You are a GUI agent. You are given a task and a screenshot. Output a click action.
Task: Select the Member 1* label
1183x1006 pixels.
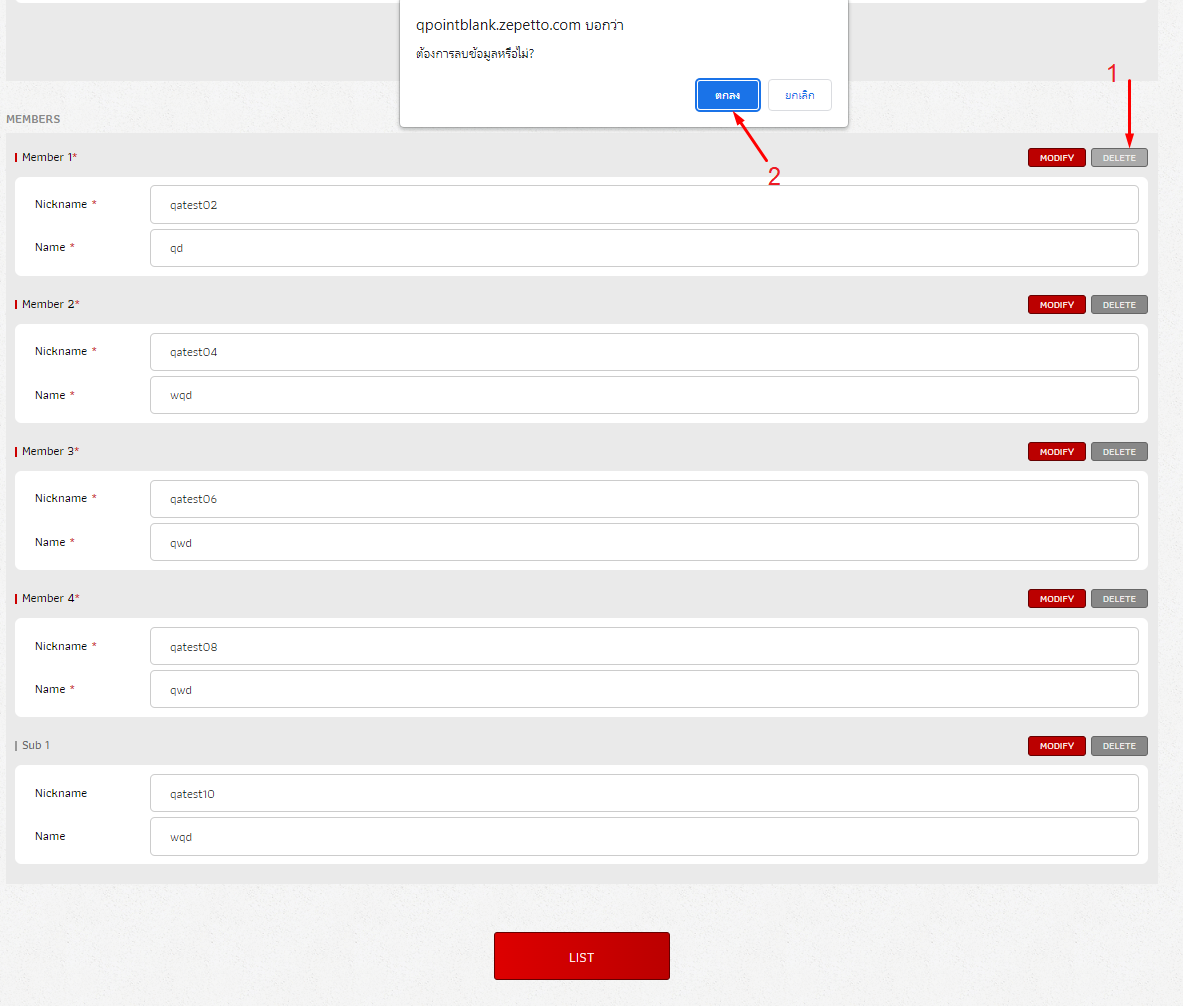(49, 157)
